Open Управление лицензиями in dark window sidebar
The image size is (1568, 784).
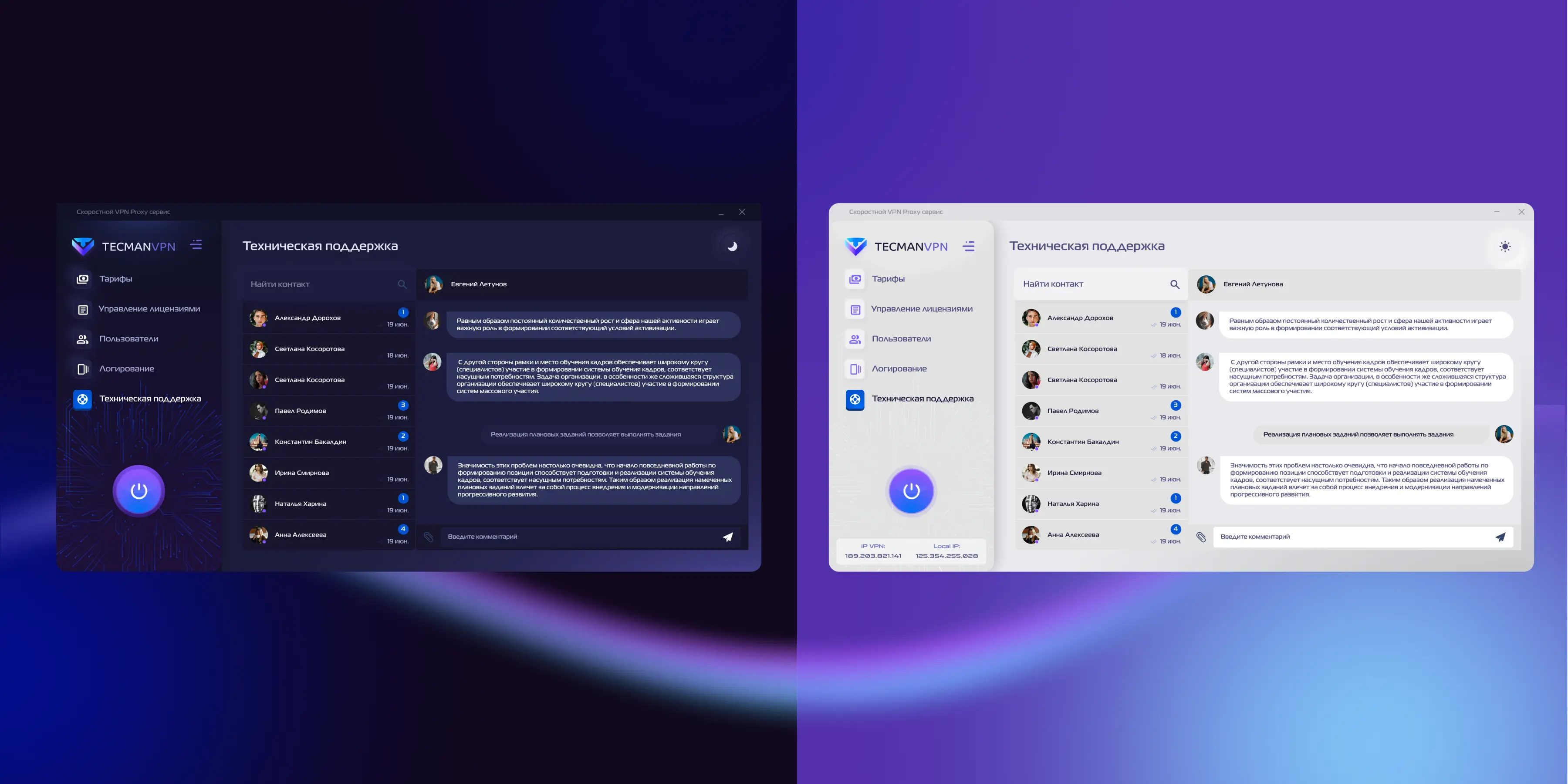149,309
